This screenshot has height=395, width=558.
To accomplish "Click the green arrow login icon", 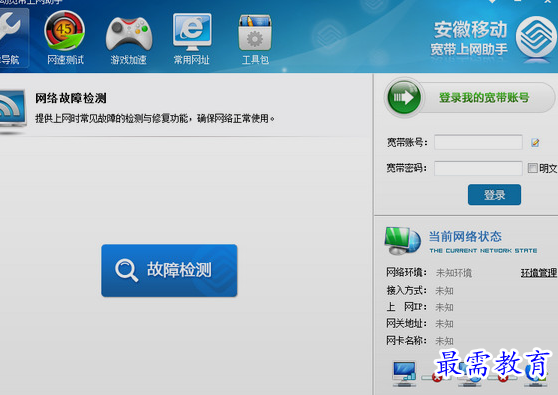I will pyautogui.click(x=404, y=98).
